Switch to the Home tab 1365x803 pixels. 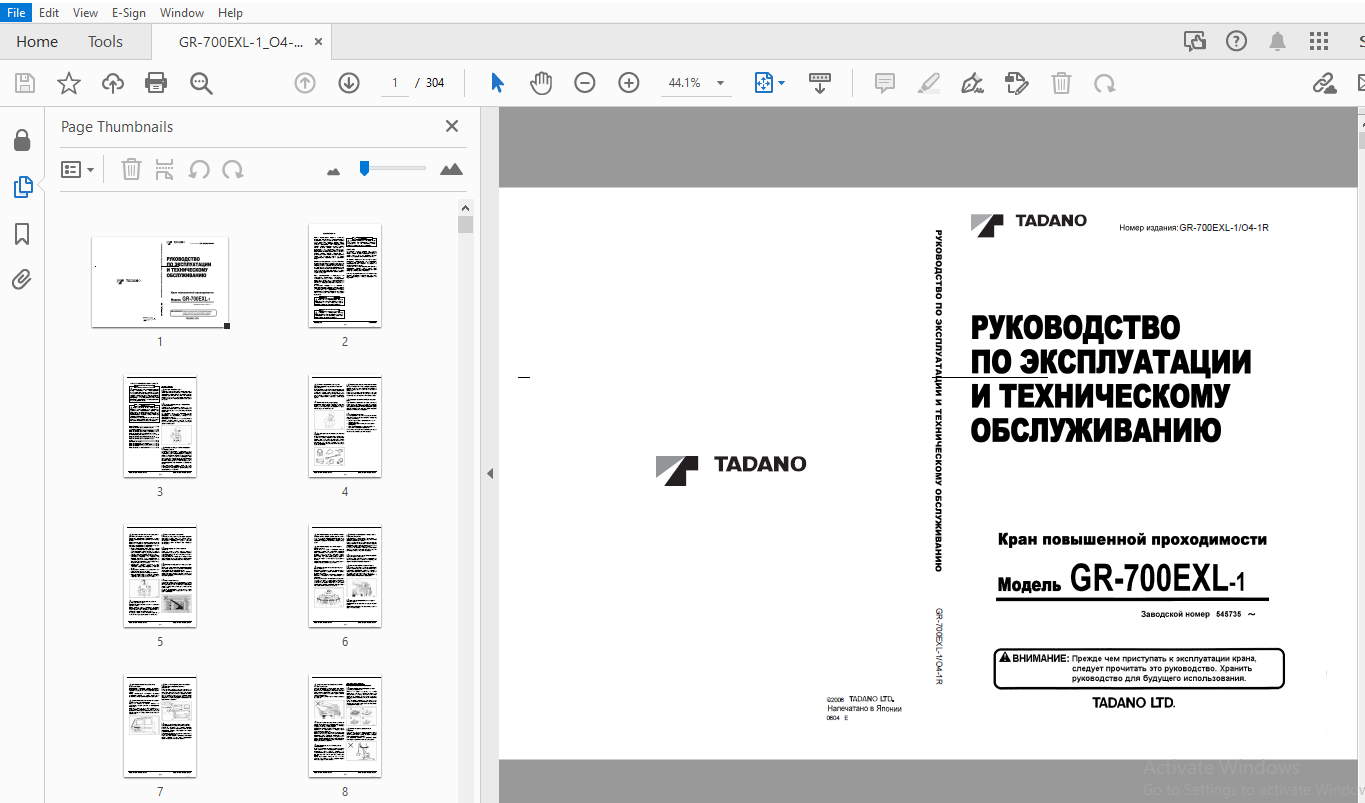(37, 42)
